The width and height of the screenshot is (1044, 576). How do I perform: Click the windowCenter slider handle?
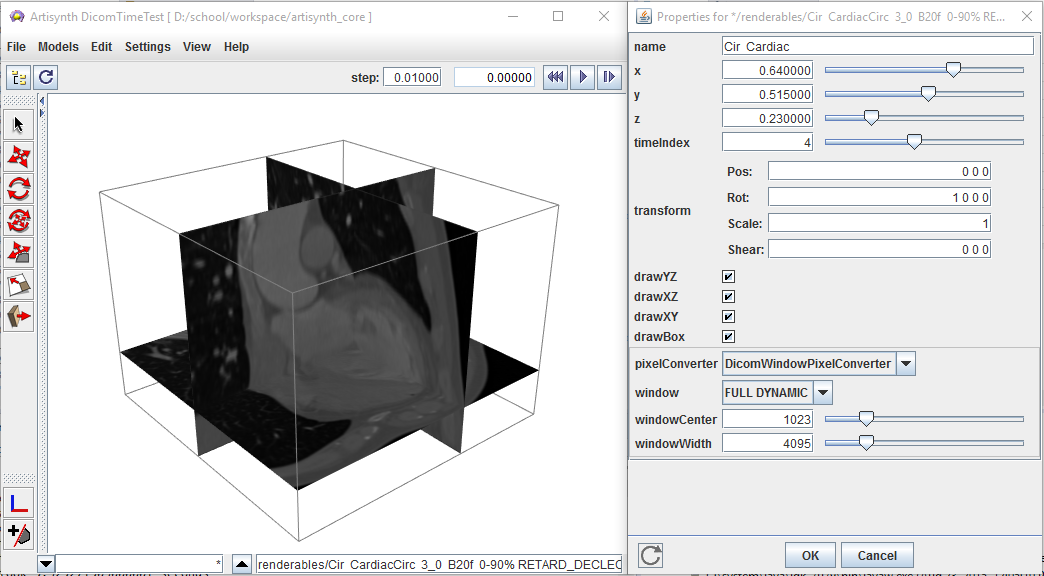pos(867,418)
